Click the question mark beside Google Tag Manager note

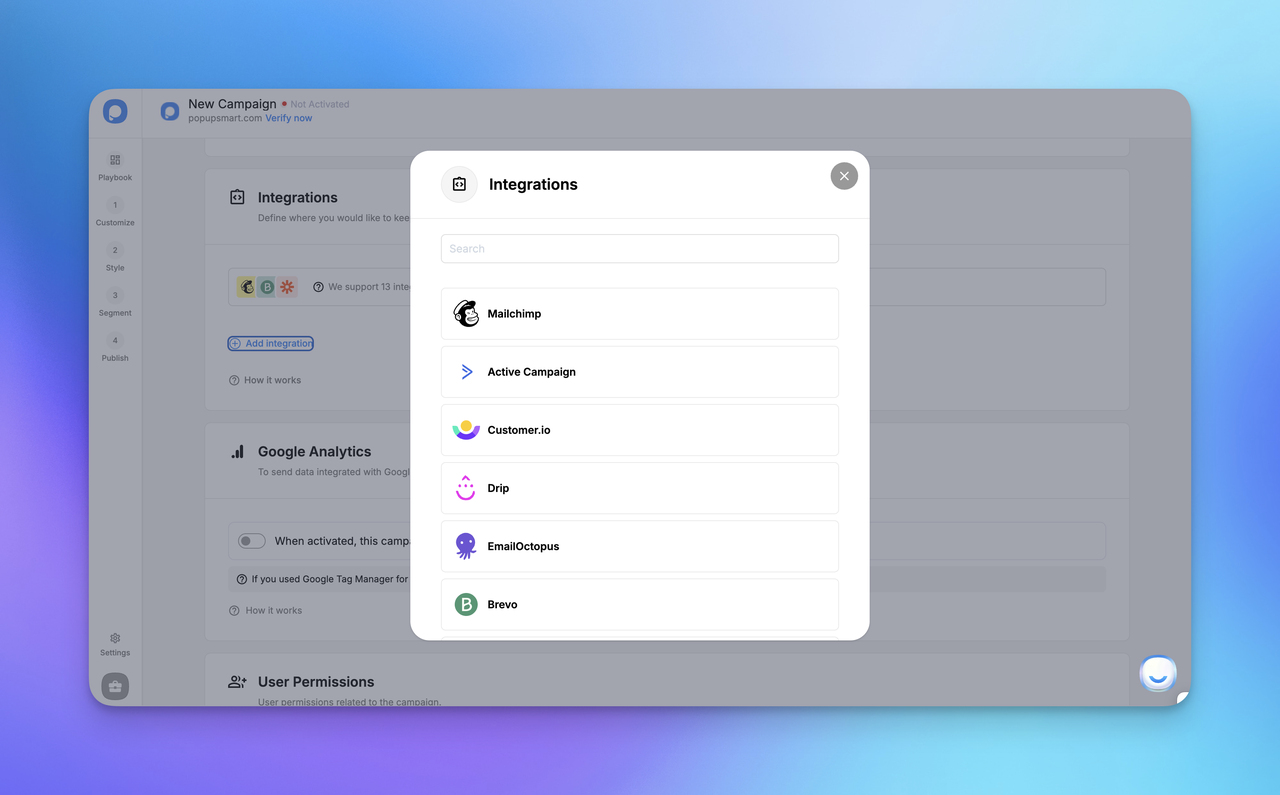[242, 579]
